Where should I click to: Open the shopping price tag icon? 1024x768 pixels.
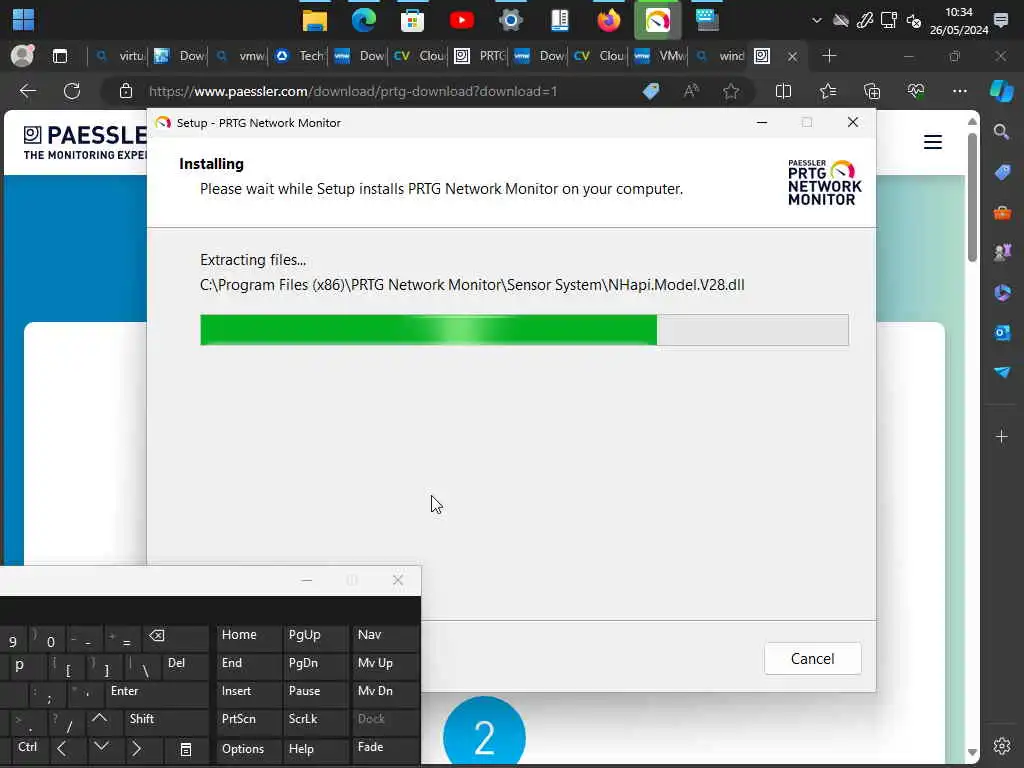click(x=651, y=91)
